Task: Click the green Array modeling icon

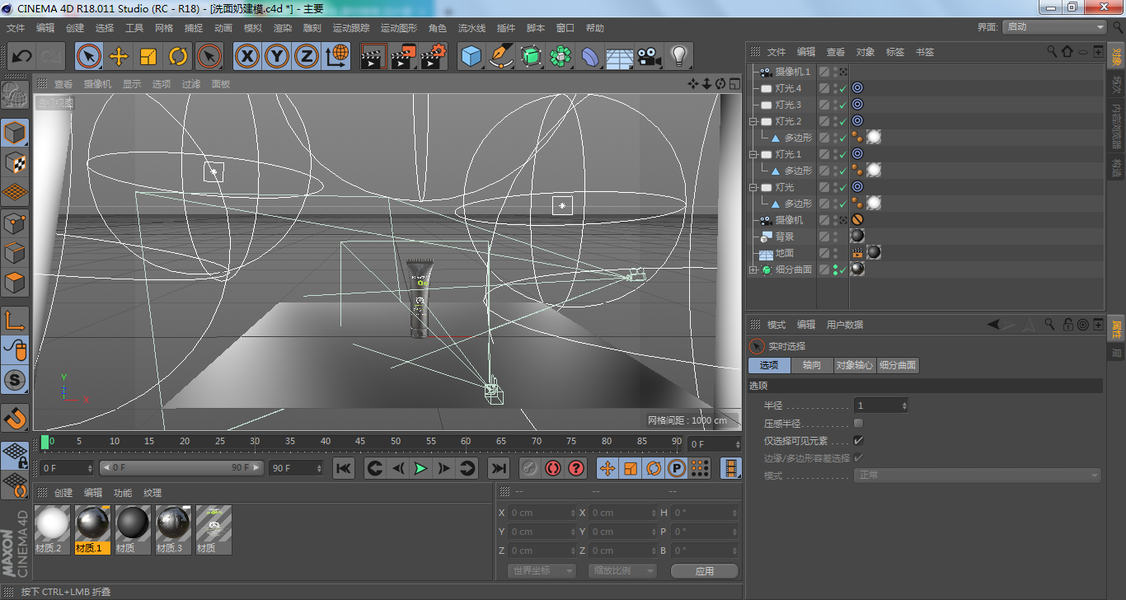Action: click(x=560, y=56)
